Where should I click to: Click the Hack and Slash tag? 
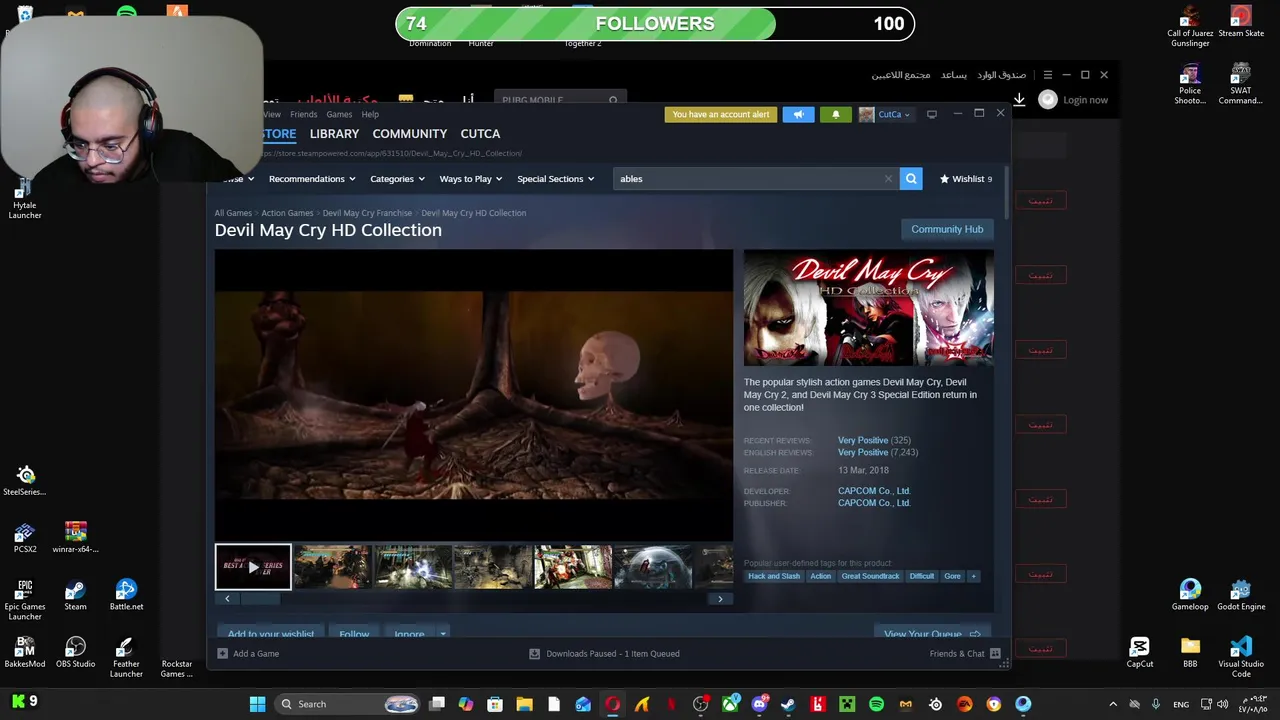(x=774, y=576)
